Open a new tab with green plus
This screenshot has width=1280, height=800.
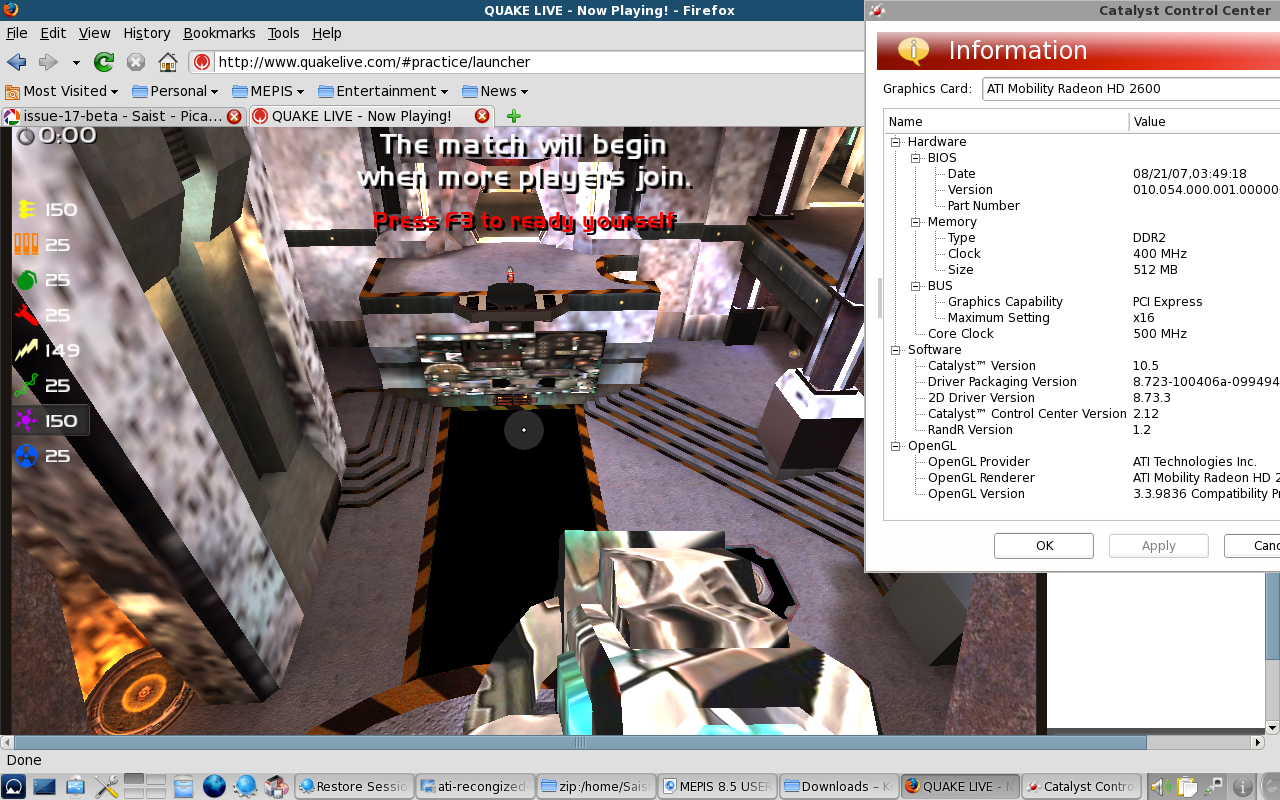513,116
